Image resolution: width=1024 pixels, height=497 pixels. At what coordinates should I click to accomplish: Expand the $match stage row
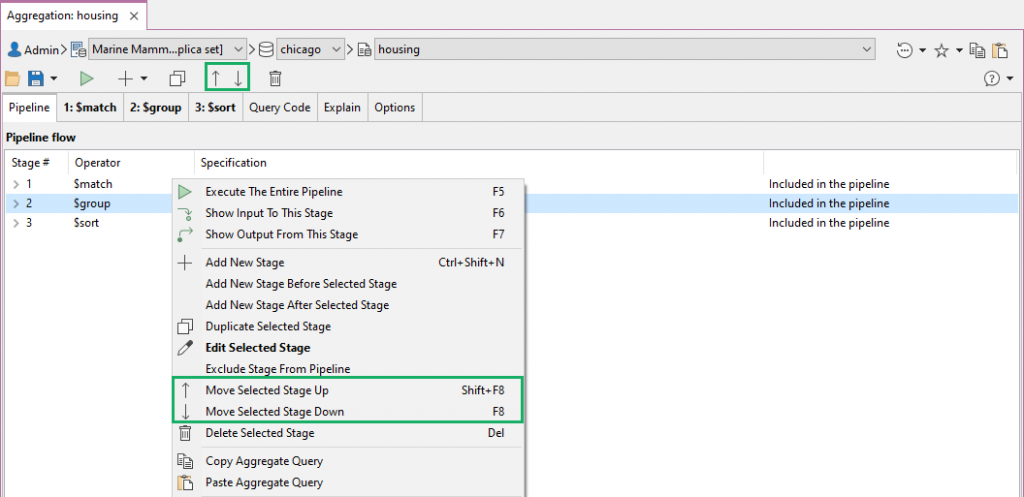pyautogui.click(x=16, y=184)
